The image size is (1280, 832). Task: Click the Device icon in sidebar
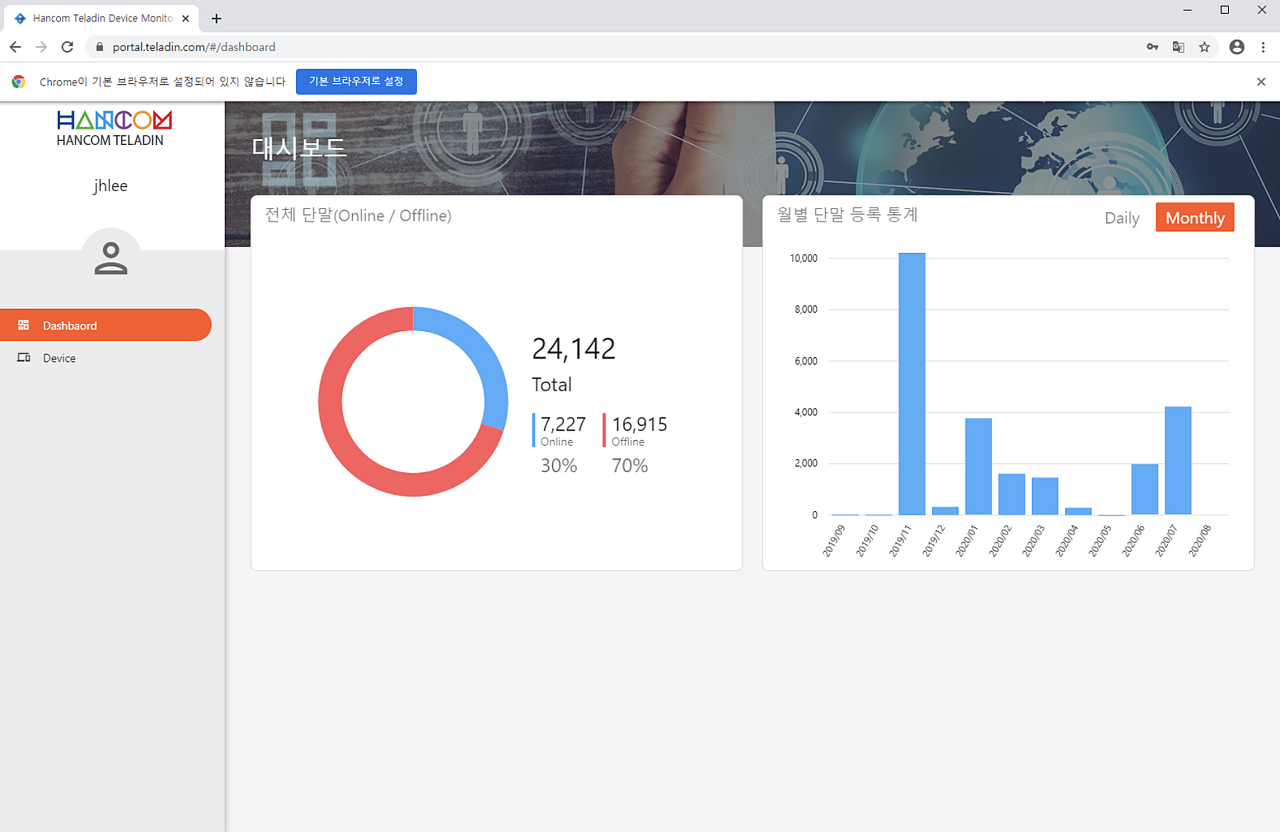[x=24, y=358]
